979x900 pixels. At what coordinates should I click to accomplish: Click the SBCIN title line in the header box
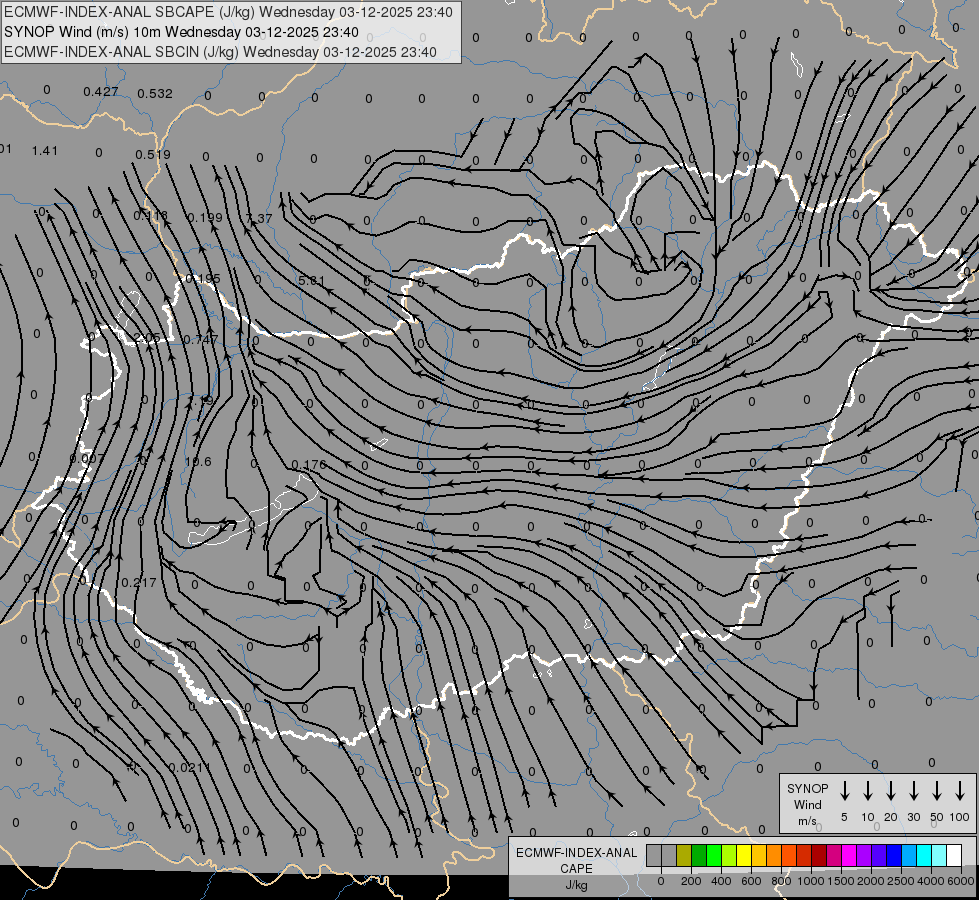(220, 52)
